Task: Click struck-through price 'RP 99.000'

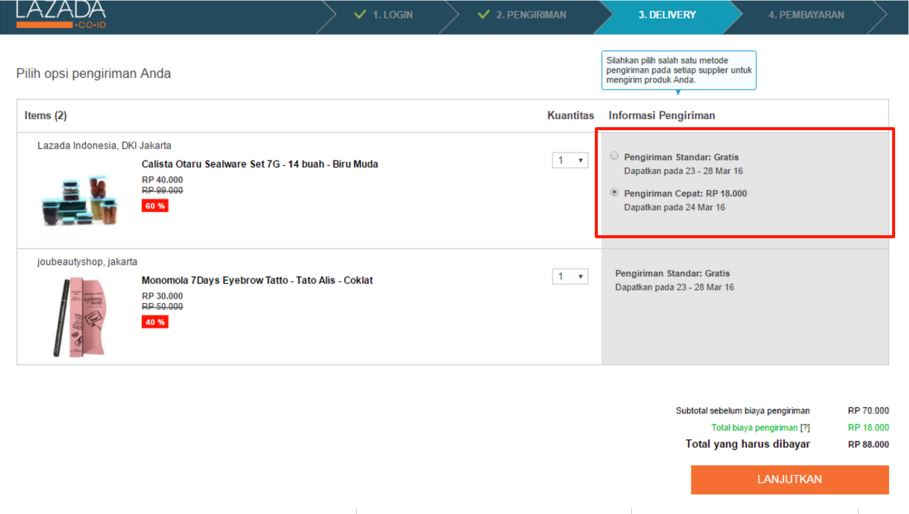Action: pyautogui.click(x=162, y=190)
